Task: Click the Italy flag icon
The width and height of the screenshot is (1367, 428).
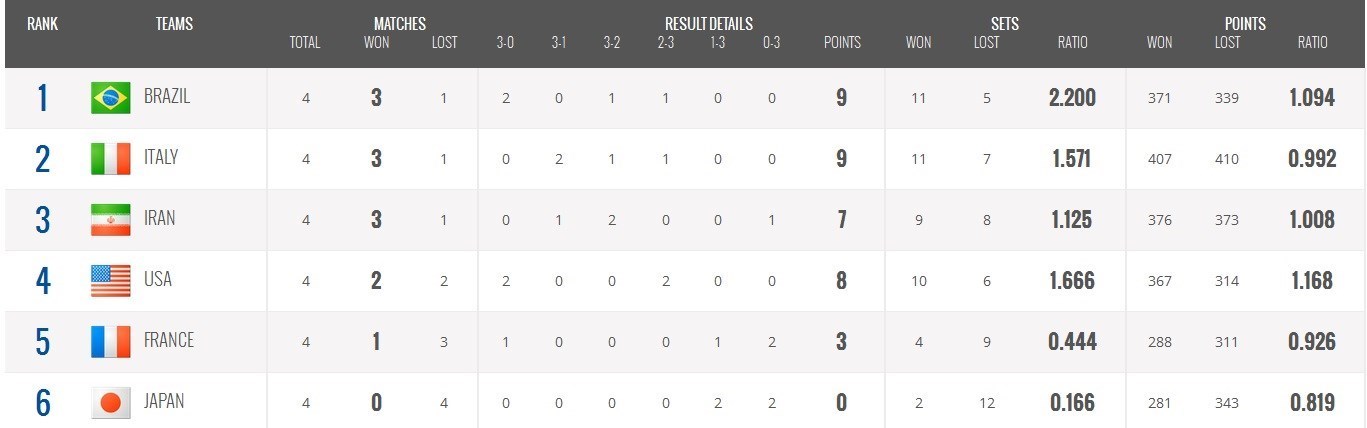Action: (110, 158)
